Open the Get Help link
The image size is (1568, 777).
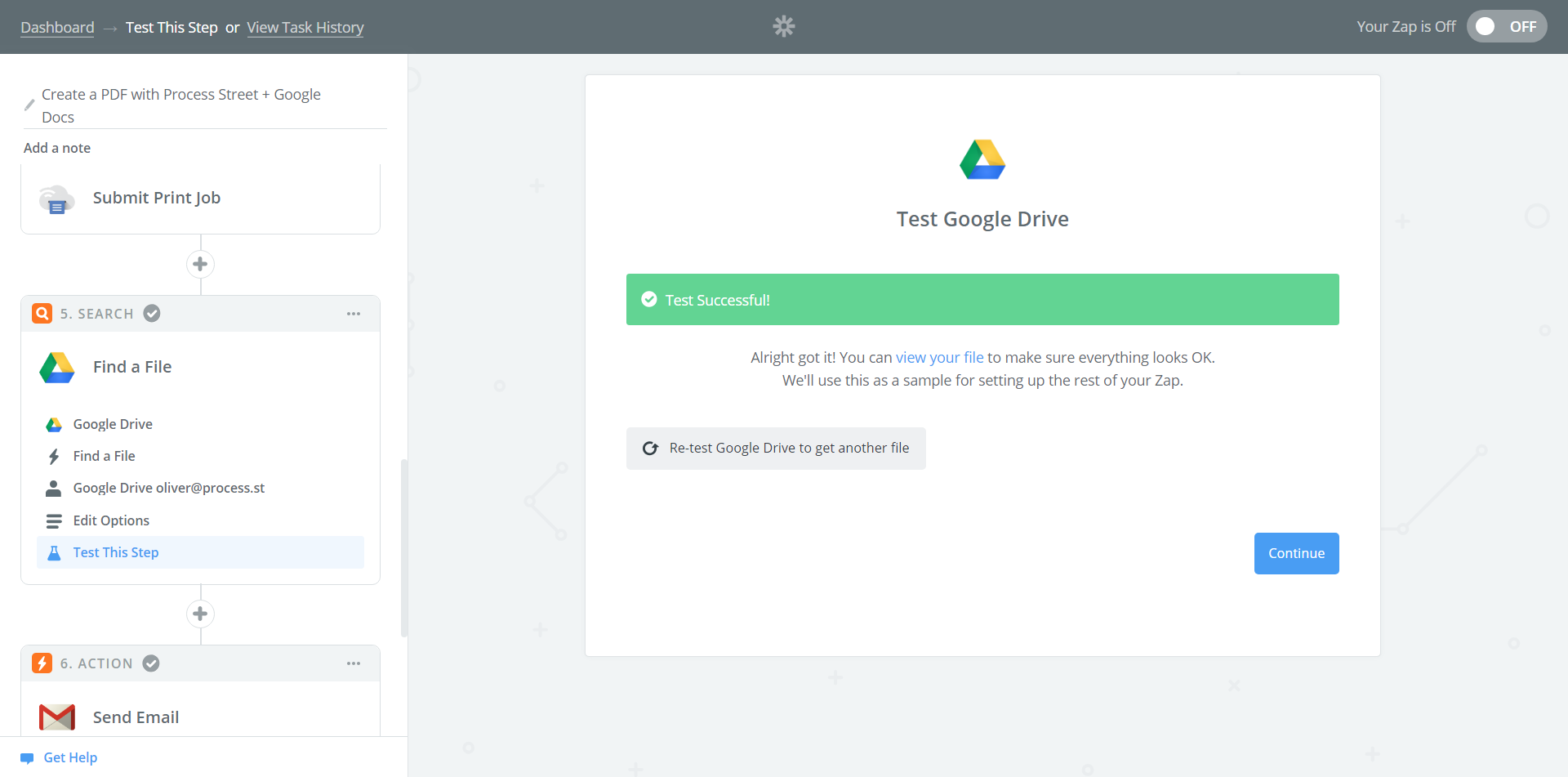coord(70,758)
